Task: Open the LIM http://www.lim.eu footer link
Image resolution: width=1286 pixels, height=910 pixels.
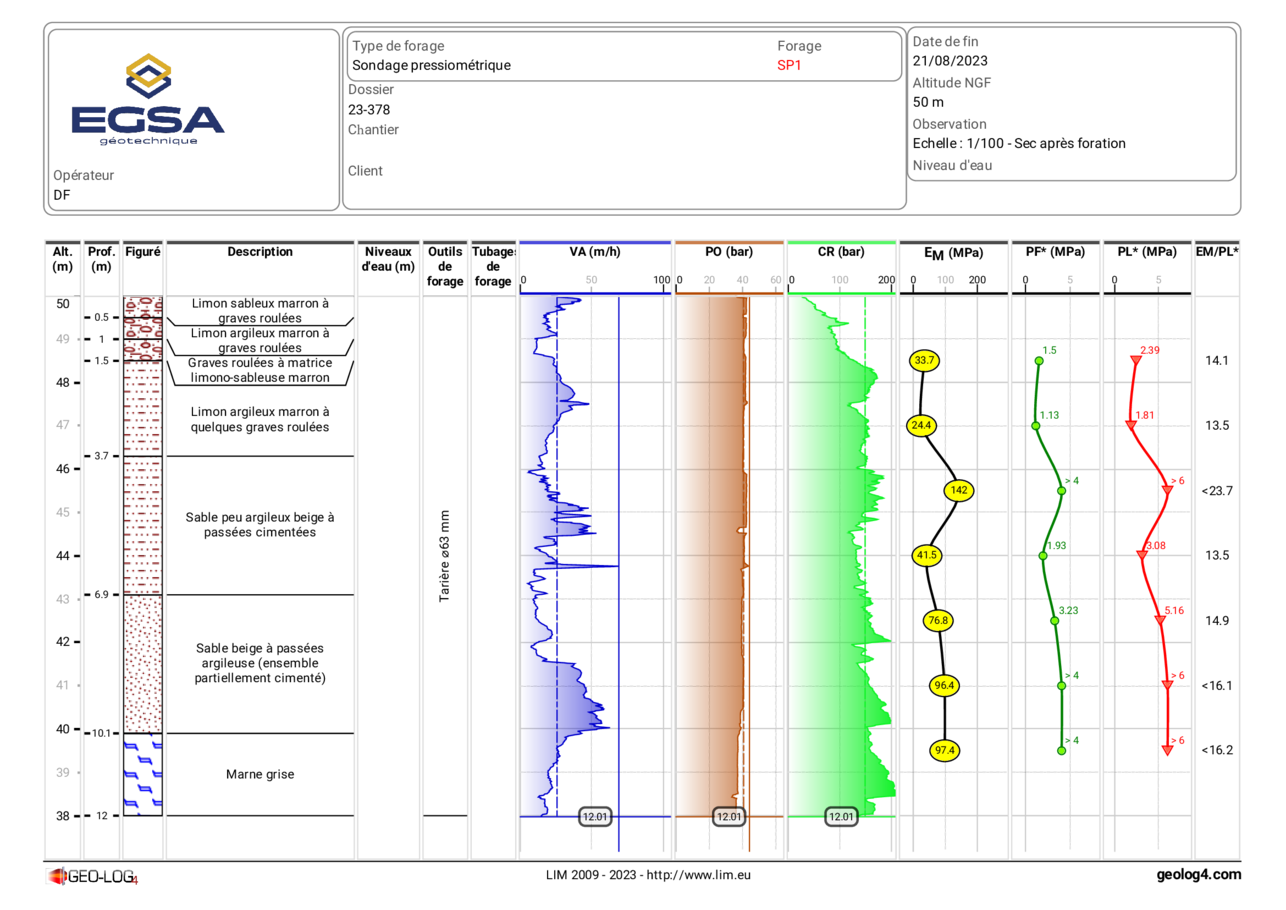Action: (648, 875)
